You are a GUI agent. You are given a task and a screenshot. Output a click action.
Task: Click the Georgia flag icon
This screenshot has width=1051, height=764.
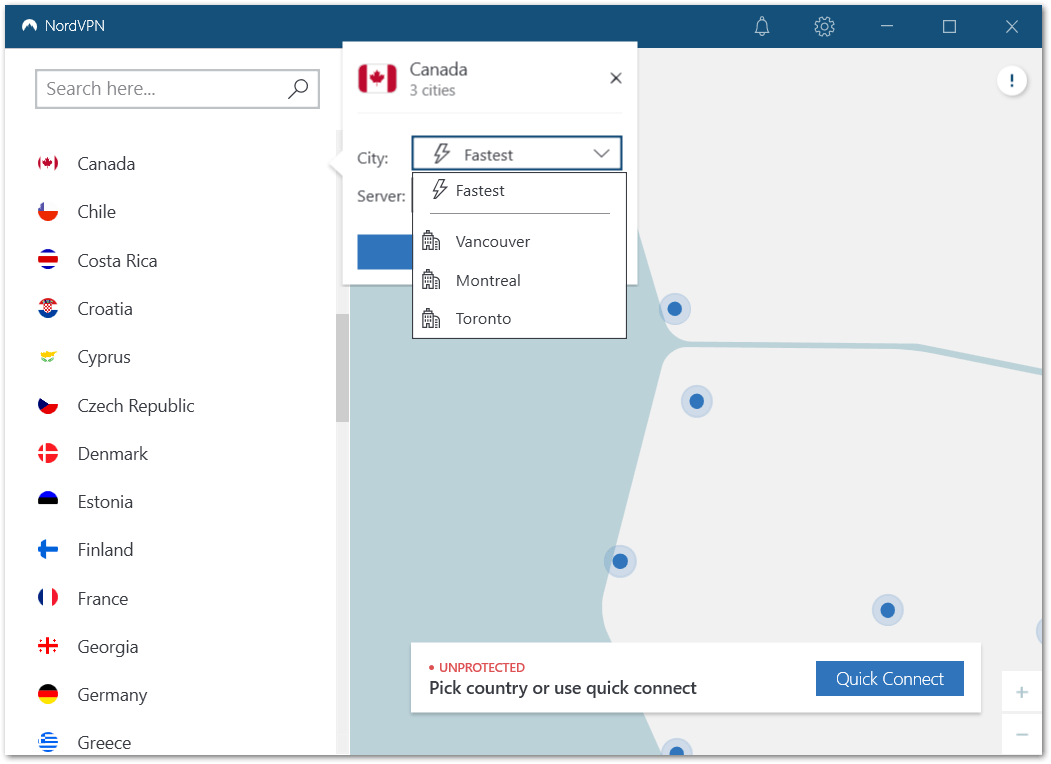click(48, 646)
